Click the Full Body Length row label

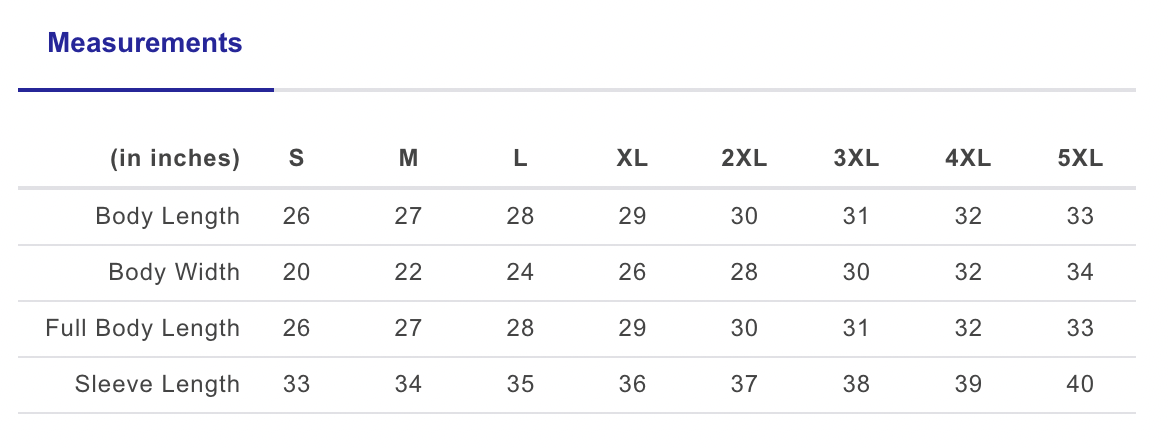tap(142, 328)
